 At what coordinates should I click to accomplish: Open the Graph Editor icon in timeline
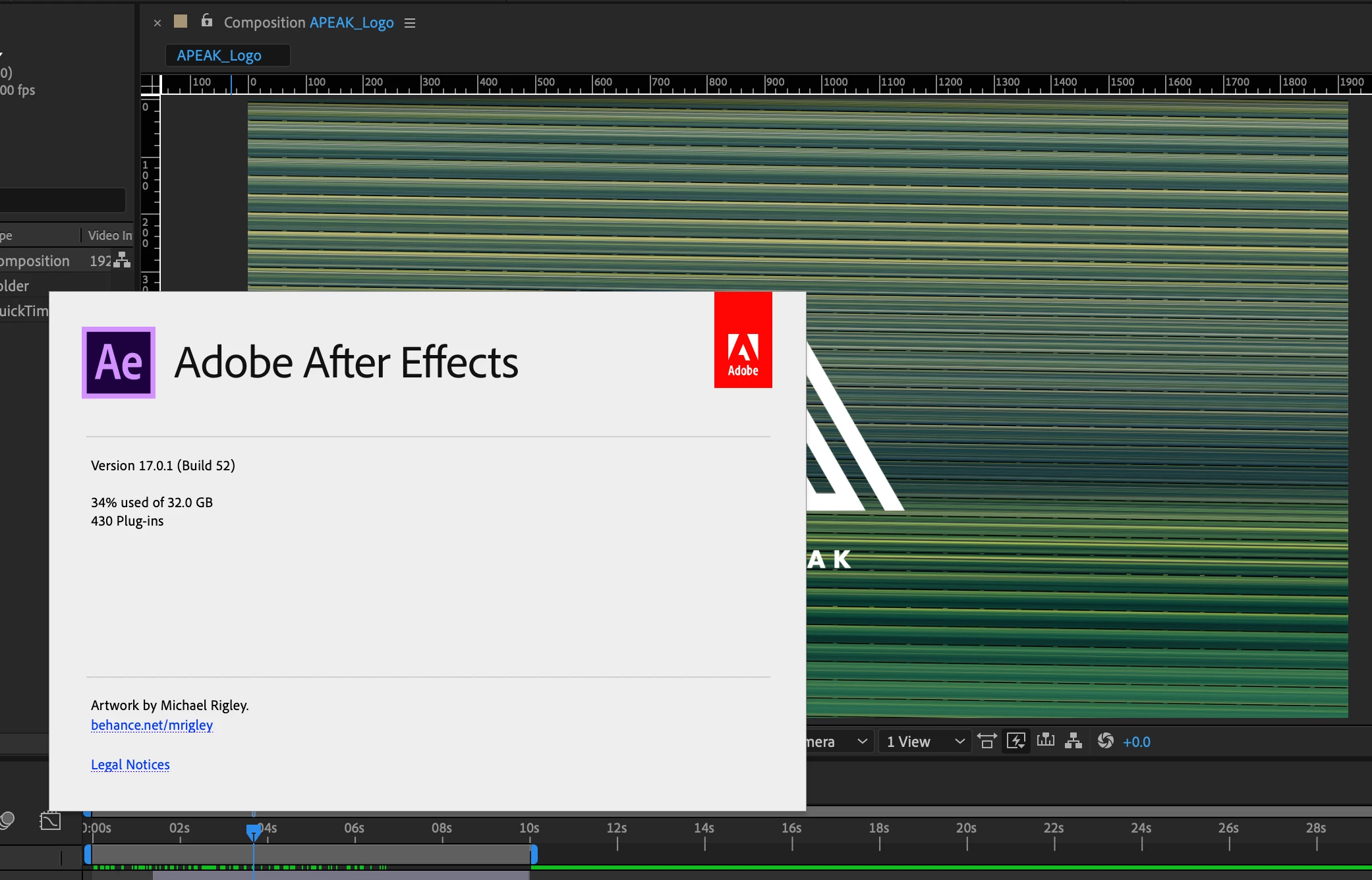[50, 821]
